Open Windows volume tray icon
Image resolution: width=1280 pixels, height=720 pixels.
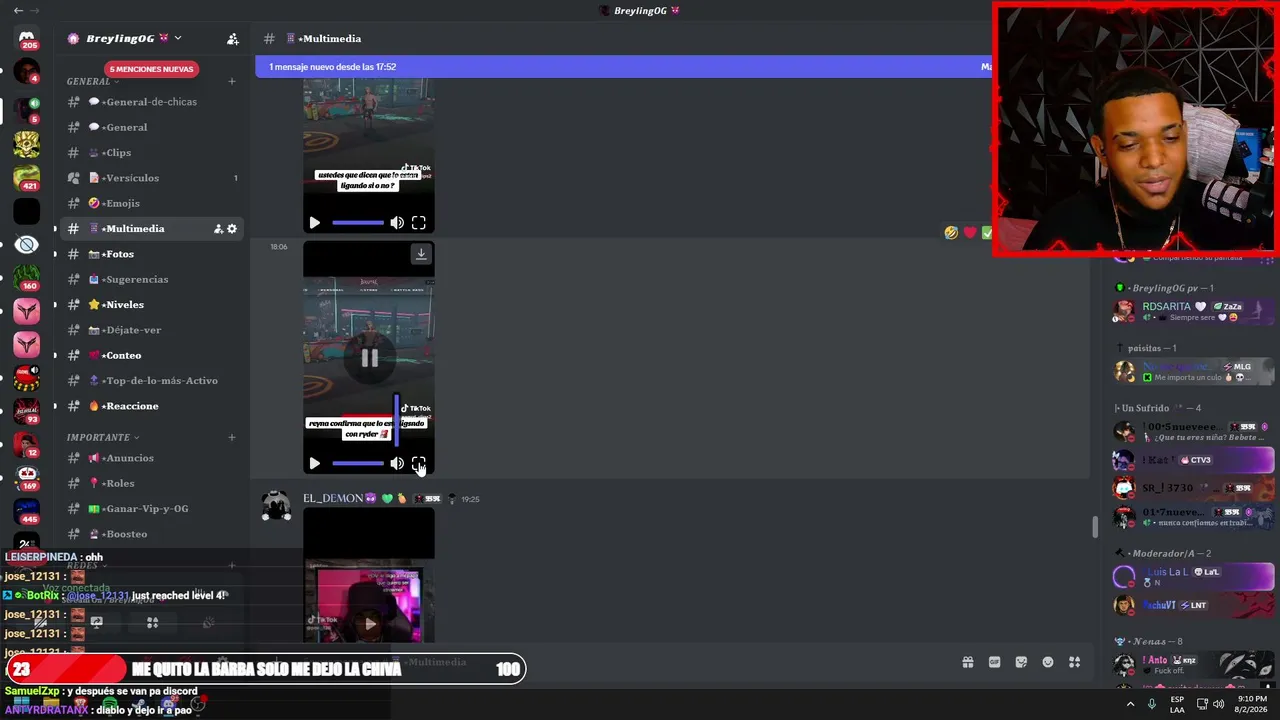pos(1218,704)
